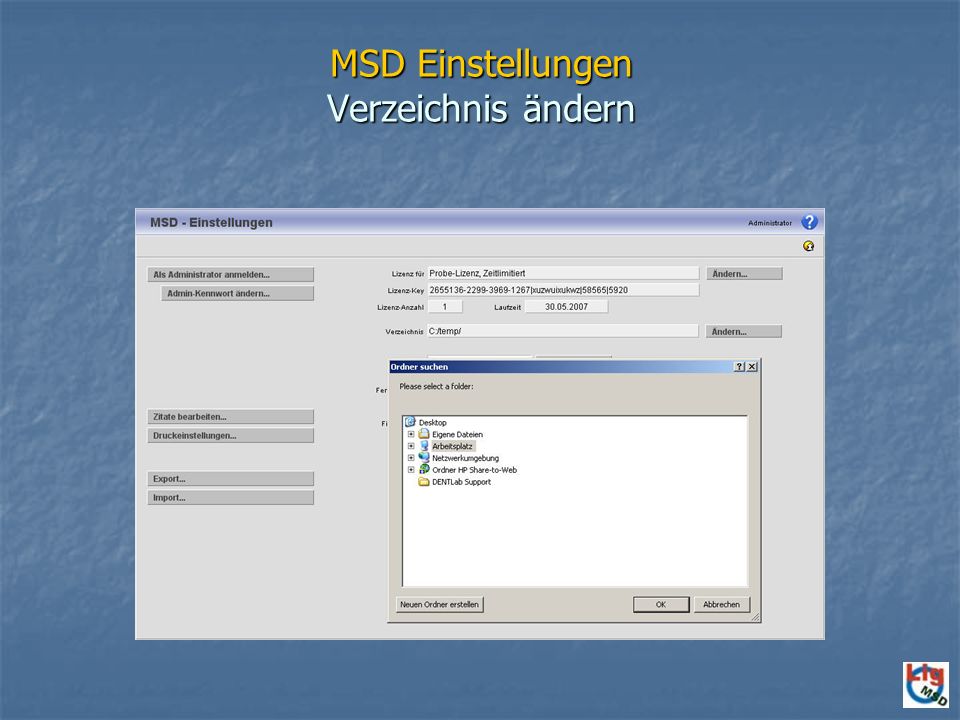This screenshot has width=960, height=720.
Task: Click the network icon beside Netzwerkumgebung
Action: [x=424, y=458]
